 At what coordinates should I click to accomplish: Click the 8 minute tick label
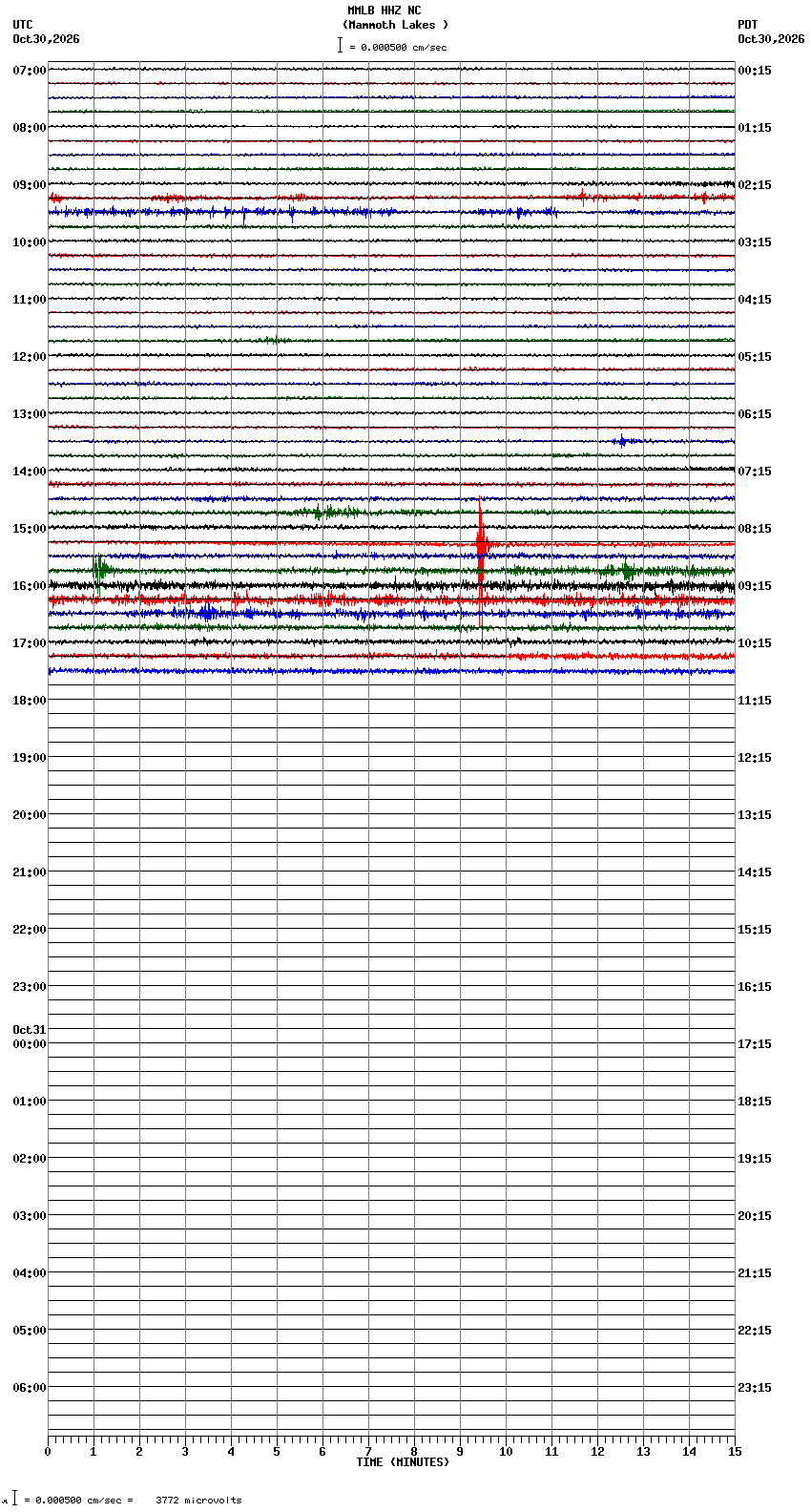(414, 1452)
